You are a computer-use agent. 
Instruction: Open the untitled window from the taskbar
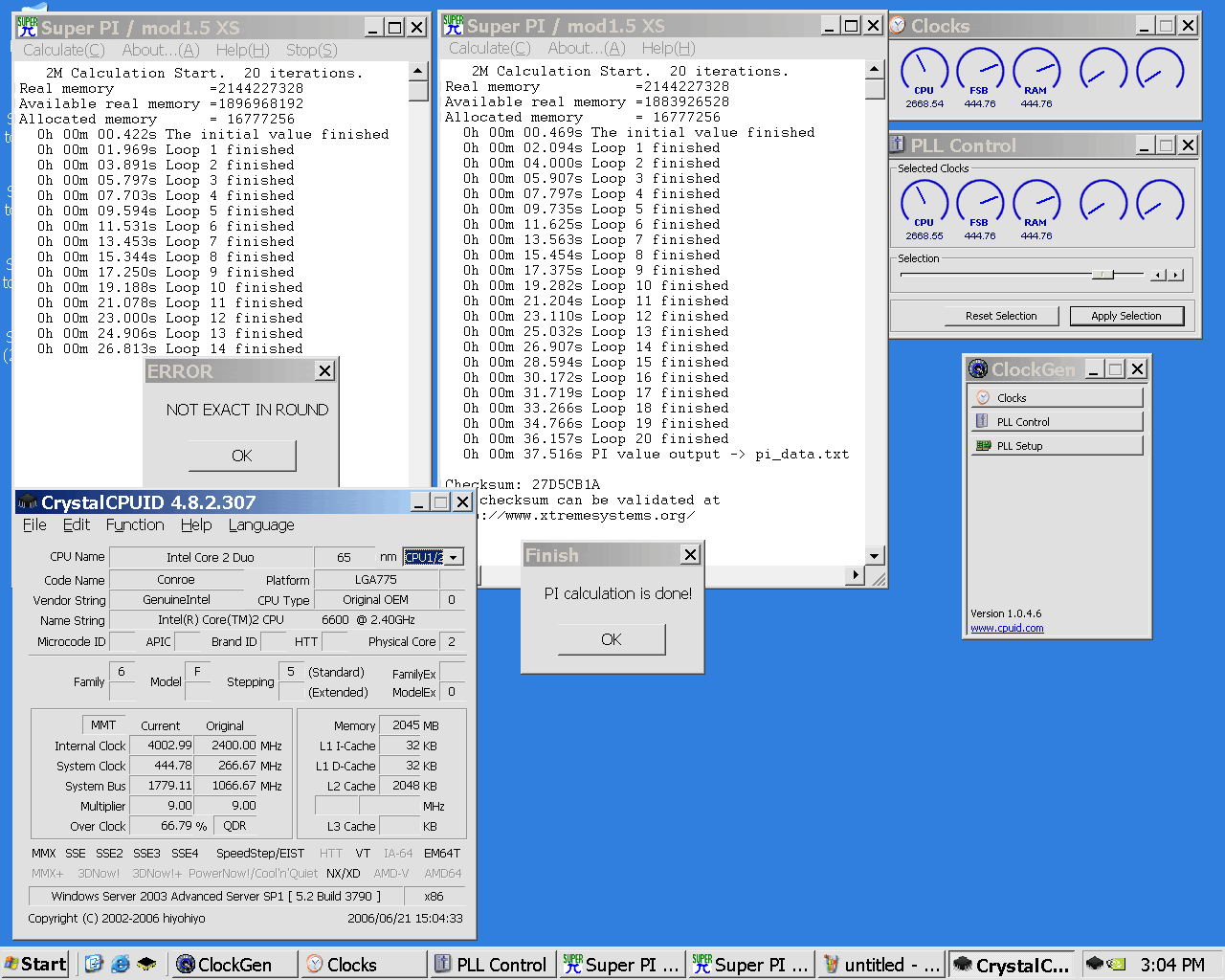881,964
